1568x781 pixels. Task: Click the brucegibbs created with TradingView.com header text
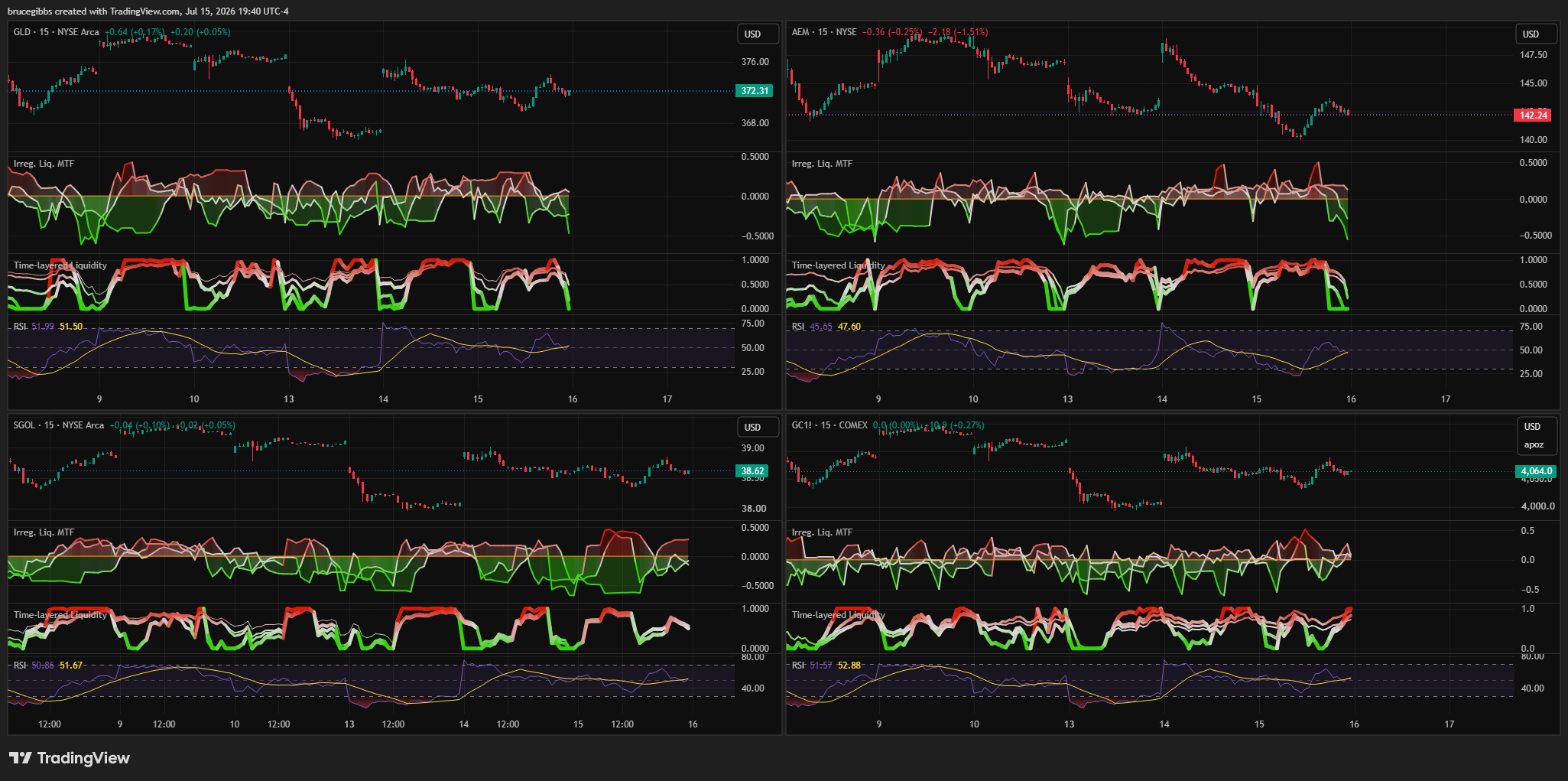tap(148, 11)
